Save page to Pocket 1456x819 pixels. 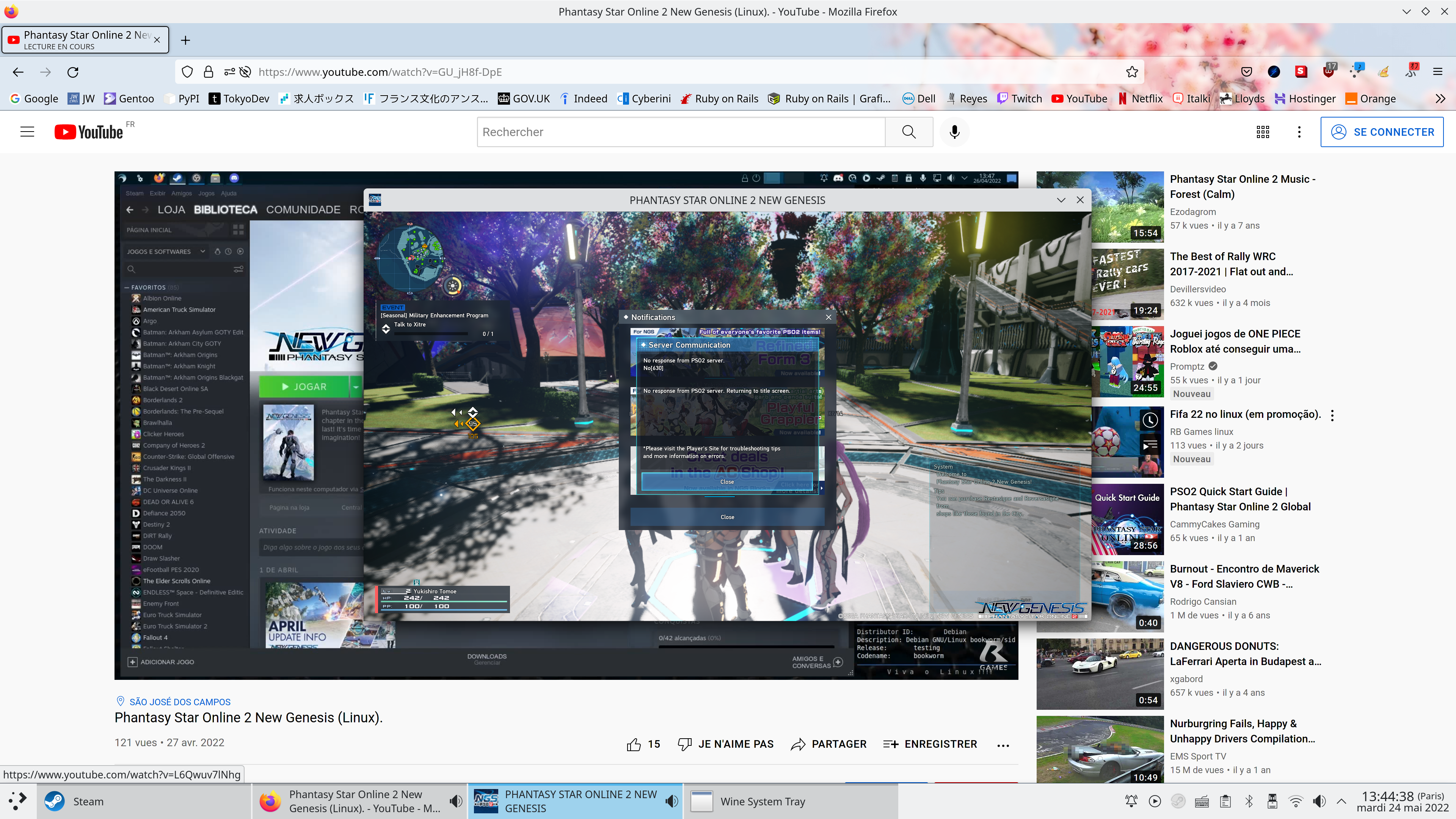[1246, 72]
